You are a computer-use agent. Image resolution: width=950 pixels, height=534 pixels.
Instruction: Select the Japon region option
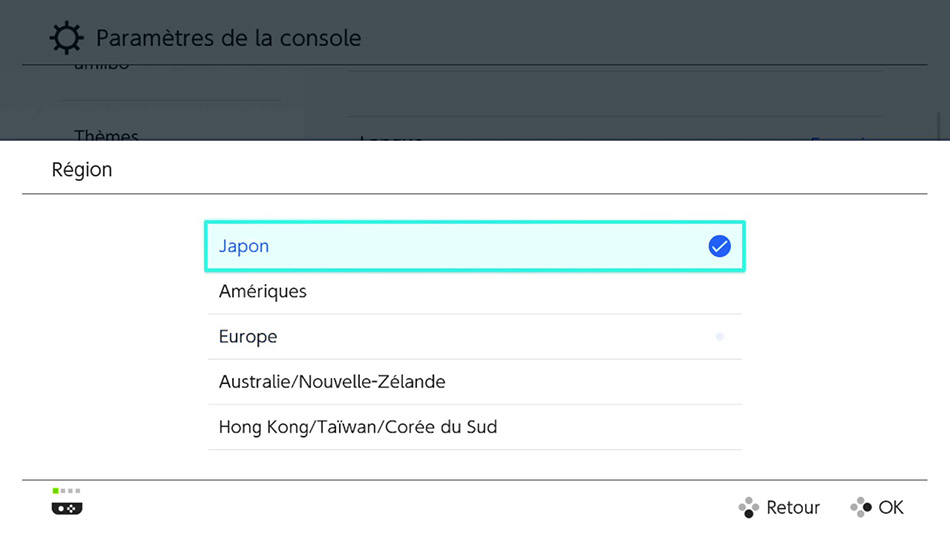click(x=474, y=246)
